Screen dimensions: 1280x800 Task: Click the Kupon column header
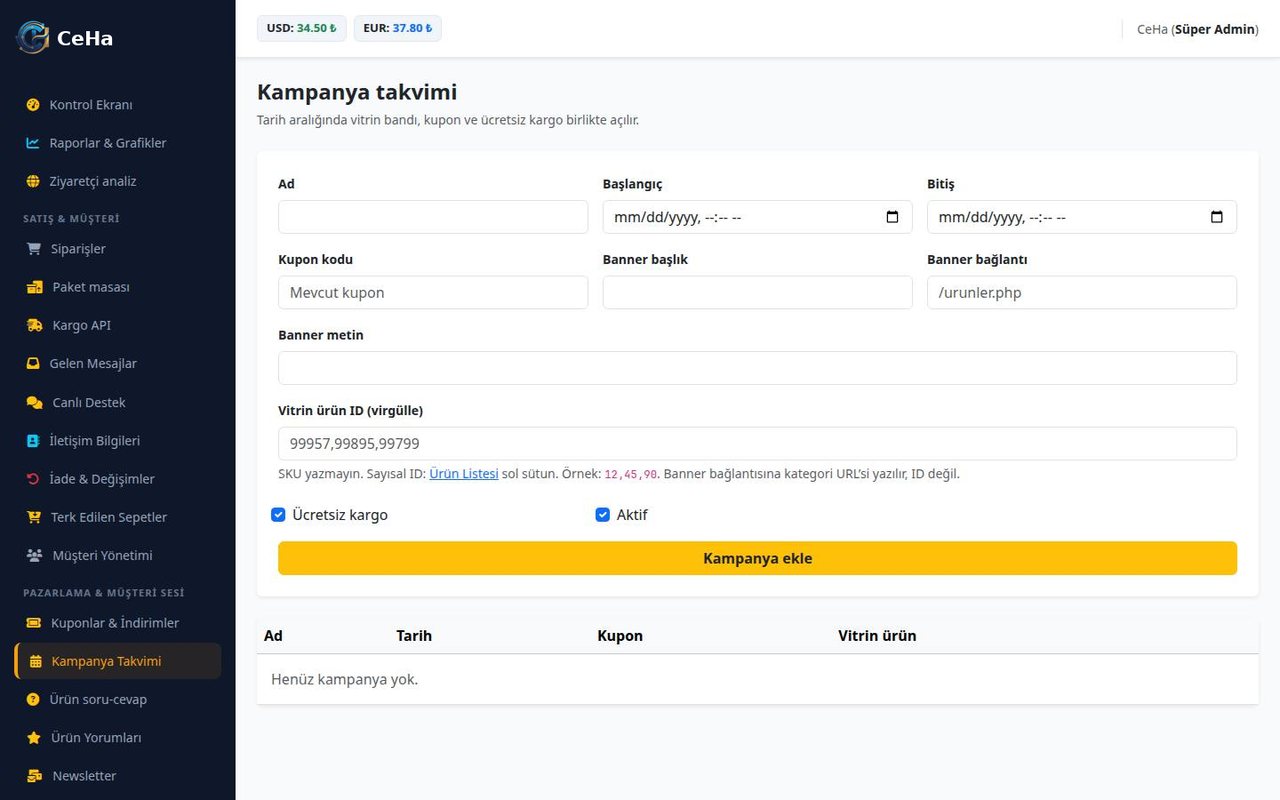coord(620,636)
